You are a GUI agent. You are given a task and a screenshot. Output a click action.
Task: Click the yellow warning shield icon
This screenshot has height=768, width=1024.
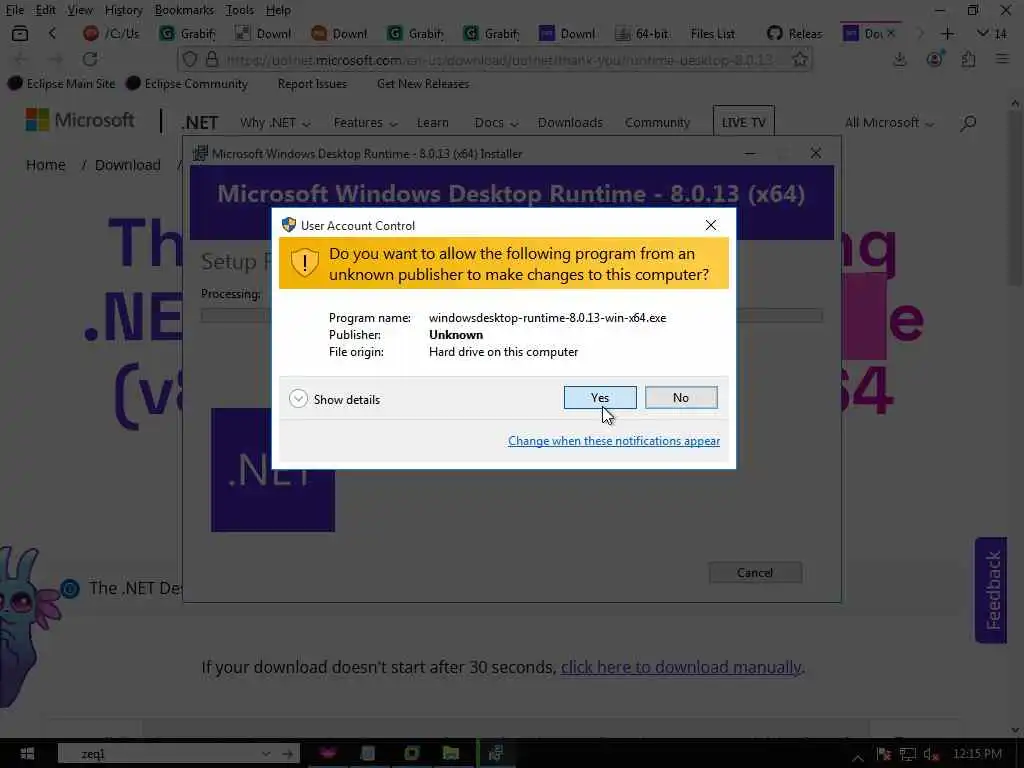(x=304, y=263)
